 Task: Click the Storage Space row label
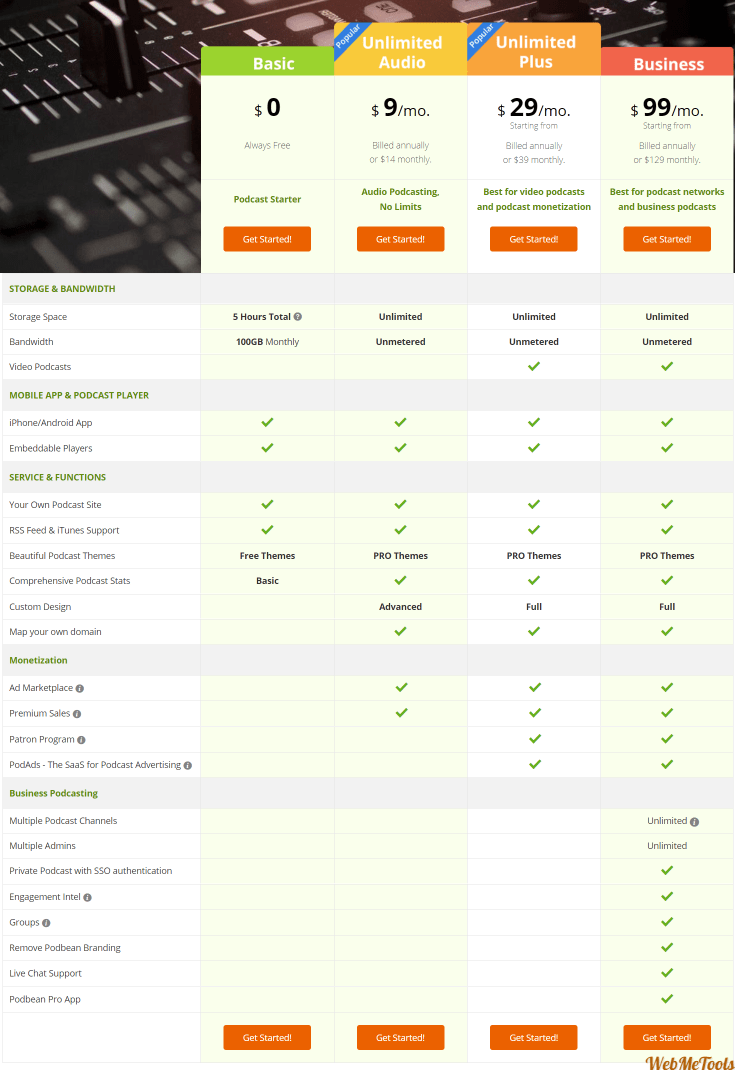click(x=38, y=317)
